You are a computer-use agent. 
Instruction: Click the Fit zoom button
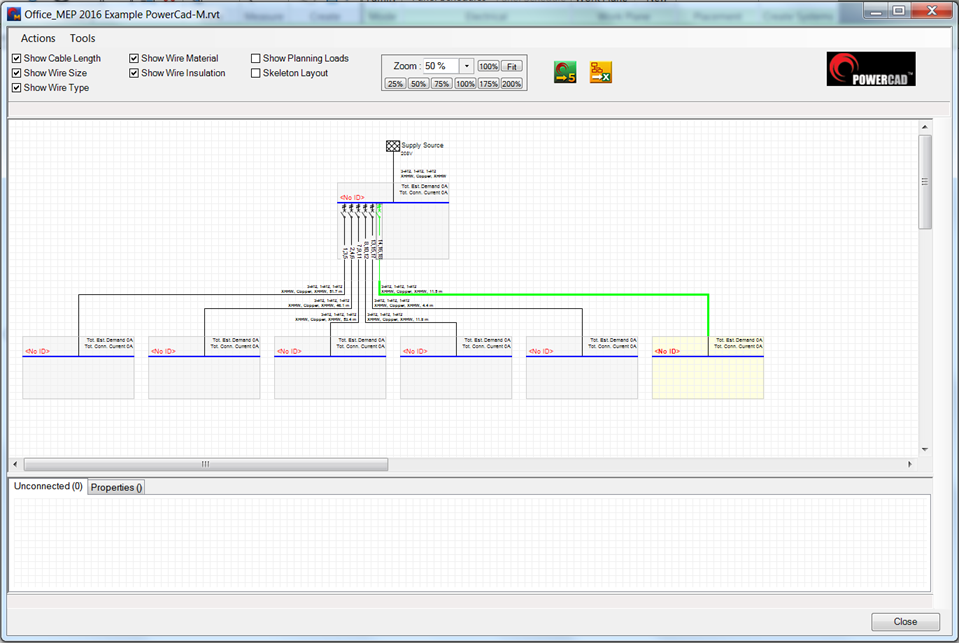[512, 67]
